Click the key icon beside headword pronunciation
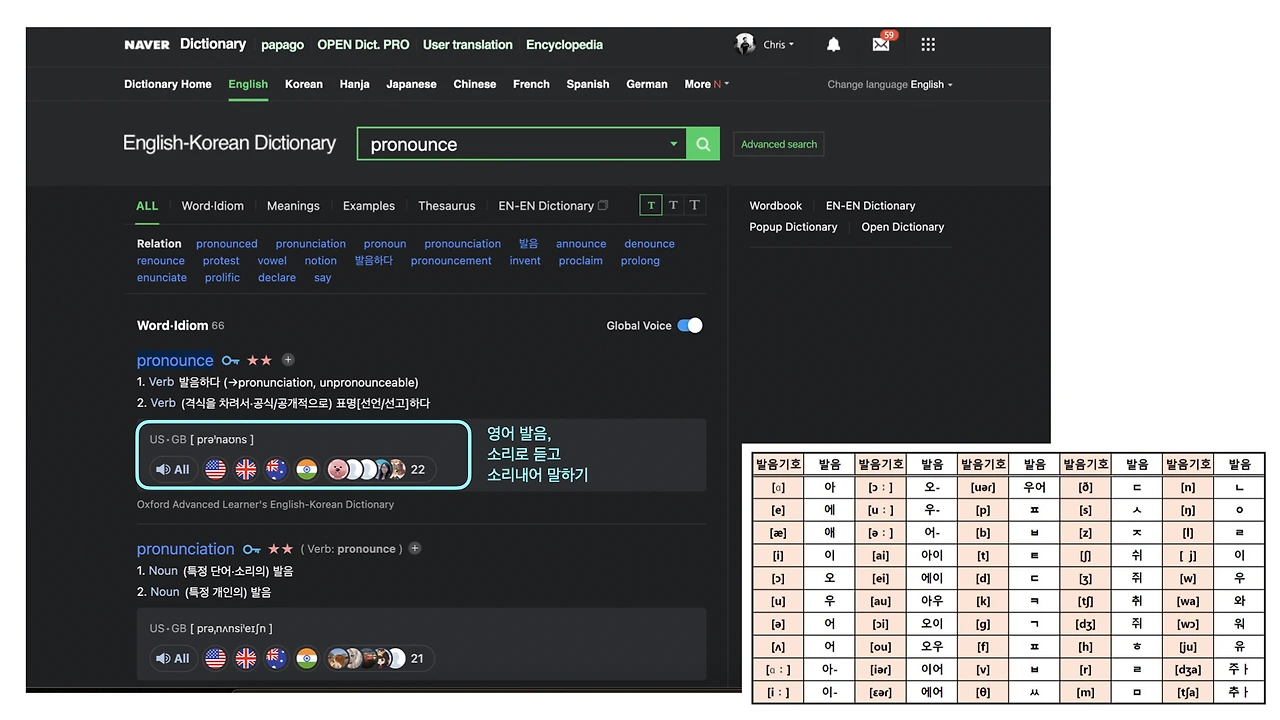1280x720 pixels. (x=251, y=549)
